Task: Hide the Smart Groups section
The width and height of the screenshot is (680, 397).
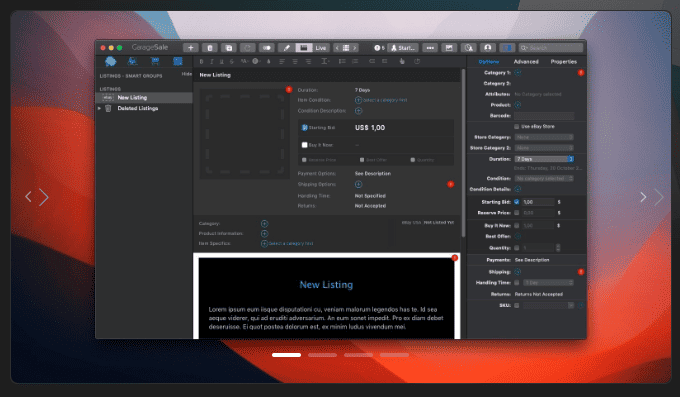Action: (x=186, y=74)
